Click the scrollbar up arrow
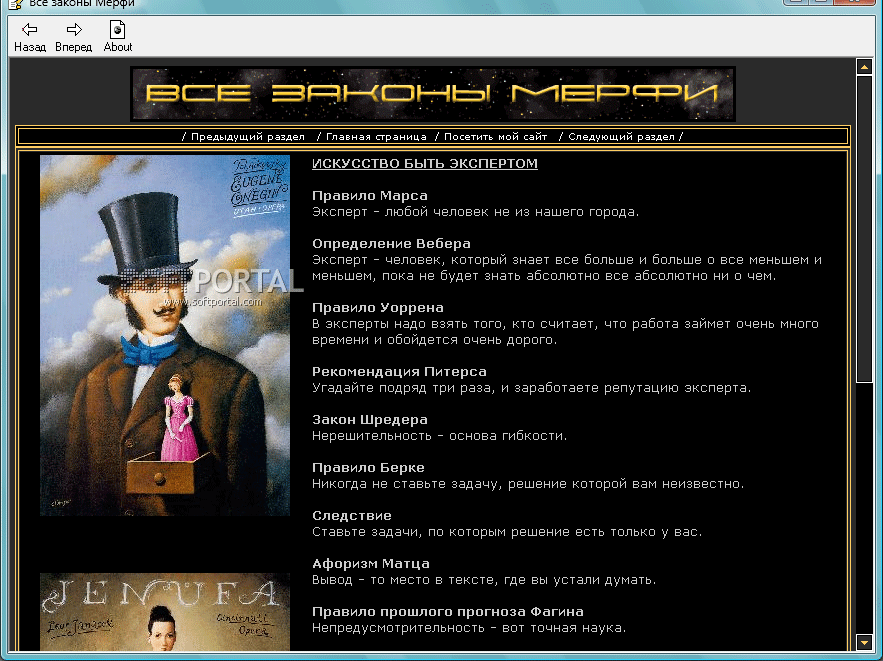This screenshot has width=883, height=661. click(864, 67)
